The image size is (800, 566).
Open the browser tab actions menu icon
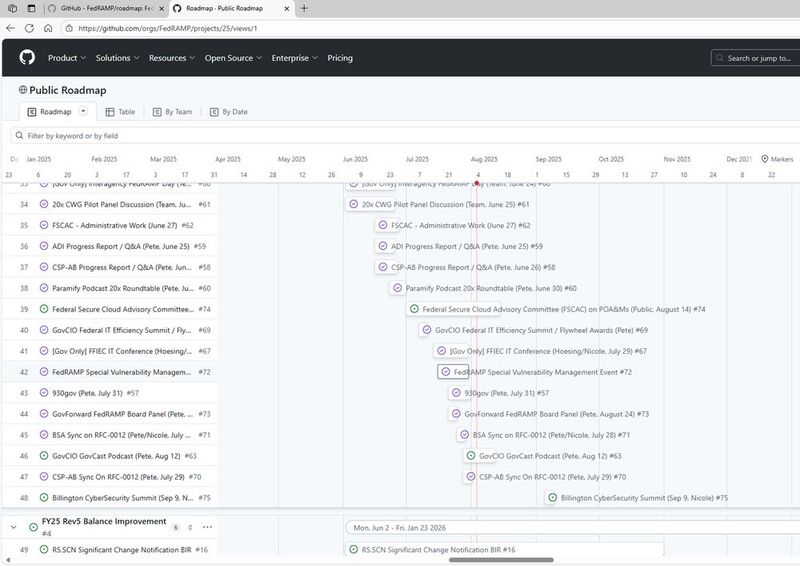click(31, 8)
